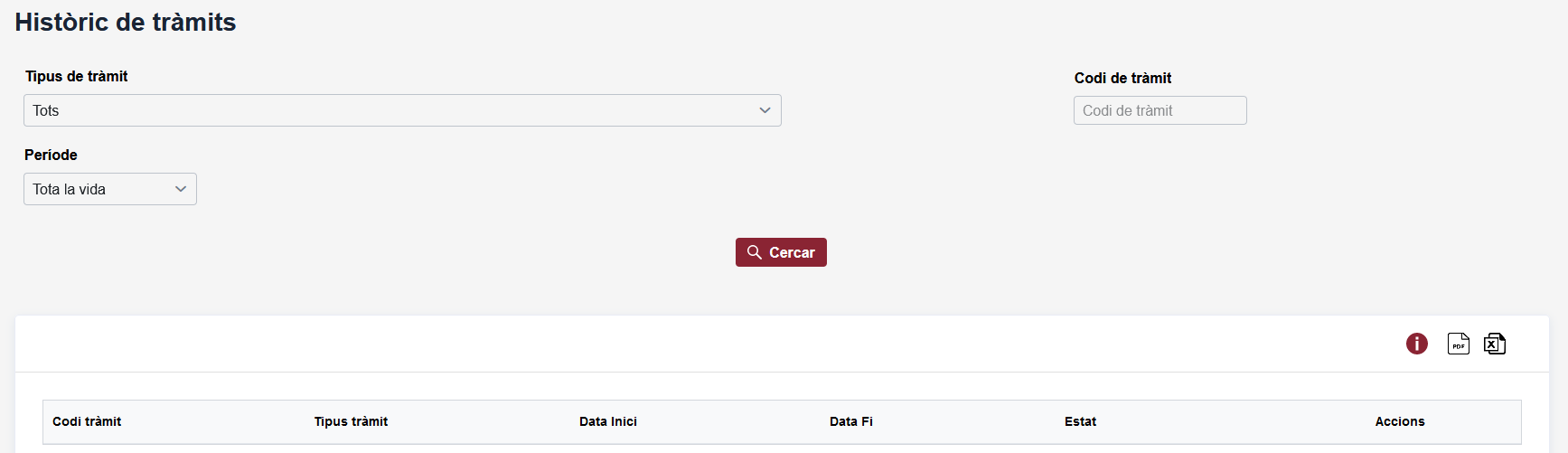
Task: Export results to Excel file
Action: coord(1494,344)
